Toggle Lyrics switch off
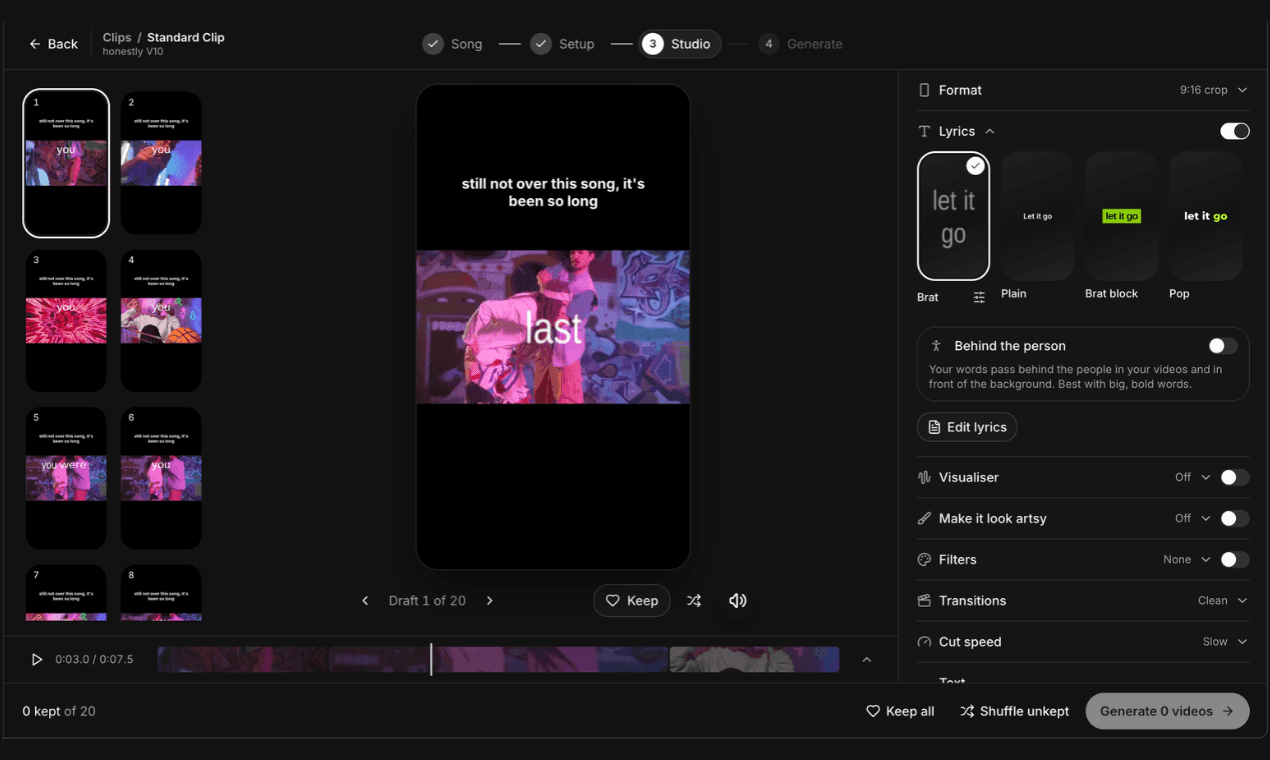This screenshot has width=1270, height=760. click(1235, 131)
